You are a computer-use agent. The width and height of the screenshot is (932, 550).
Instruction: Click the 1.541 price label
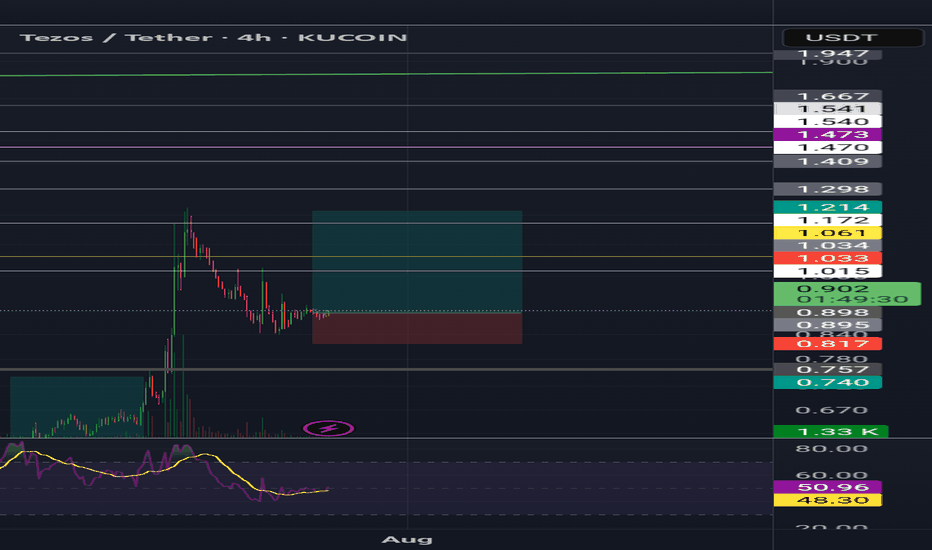[x=827, y=109]
